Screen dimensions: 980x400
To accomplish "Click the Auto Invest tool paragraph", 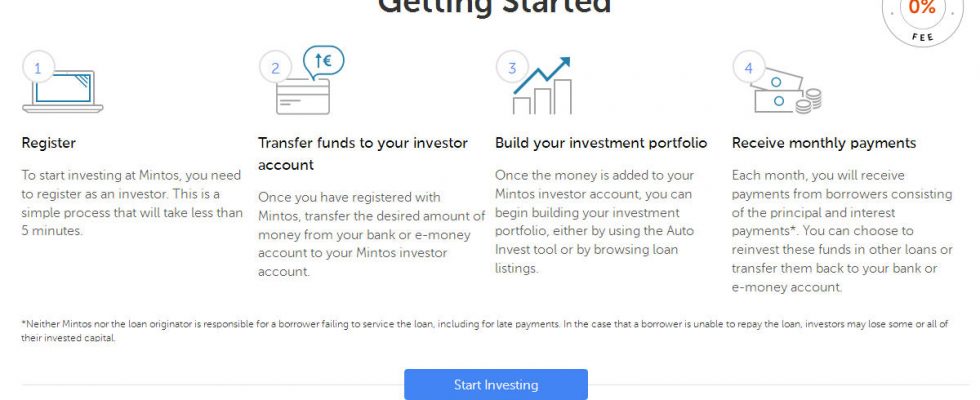I will (594, 221).
